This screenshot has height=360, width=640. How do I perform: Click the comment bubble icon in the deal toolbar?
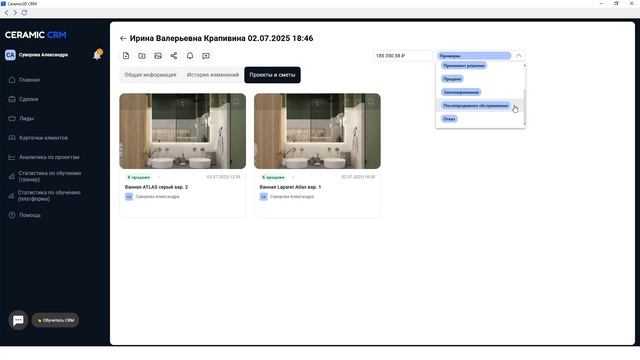[x=206, y=56]
